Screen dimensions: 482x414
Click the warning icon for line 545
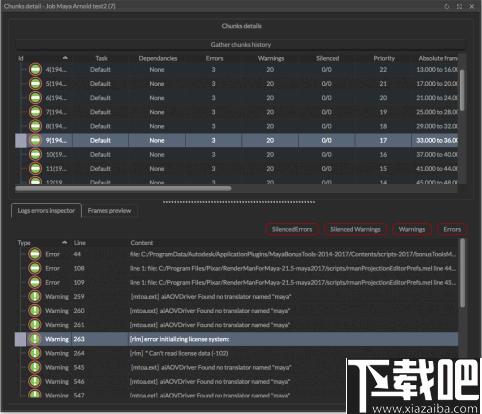click(x=35, y=367)
